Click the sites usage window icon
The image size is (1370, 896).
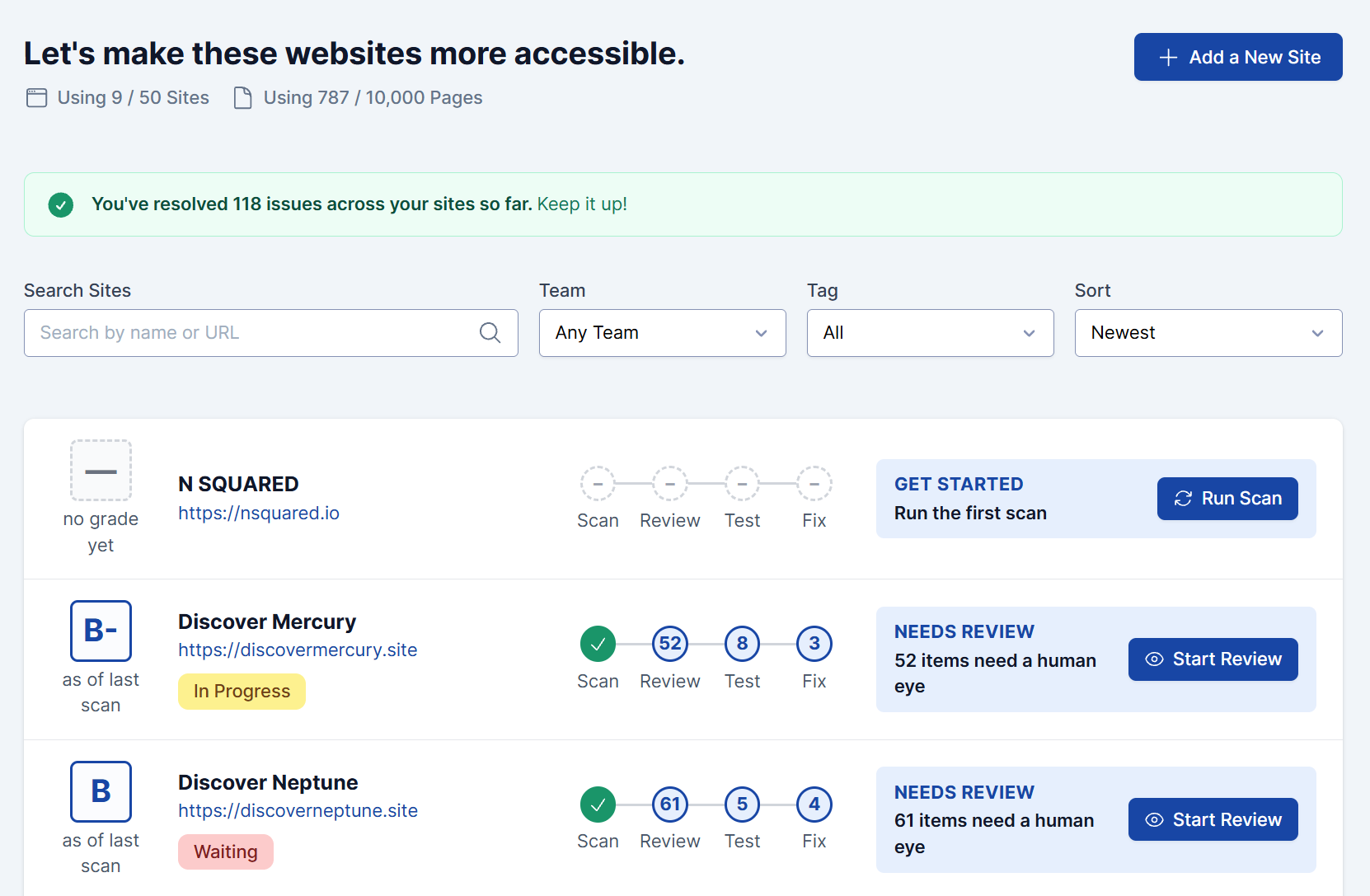point(37,98)
